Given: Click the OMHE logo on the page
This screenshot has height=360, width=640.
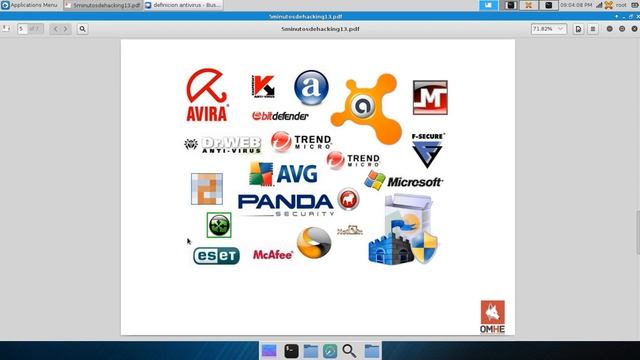Looking at the screenshot, I should point(492,317).
